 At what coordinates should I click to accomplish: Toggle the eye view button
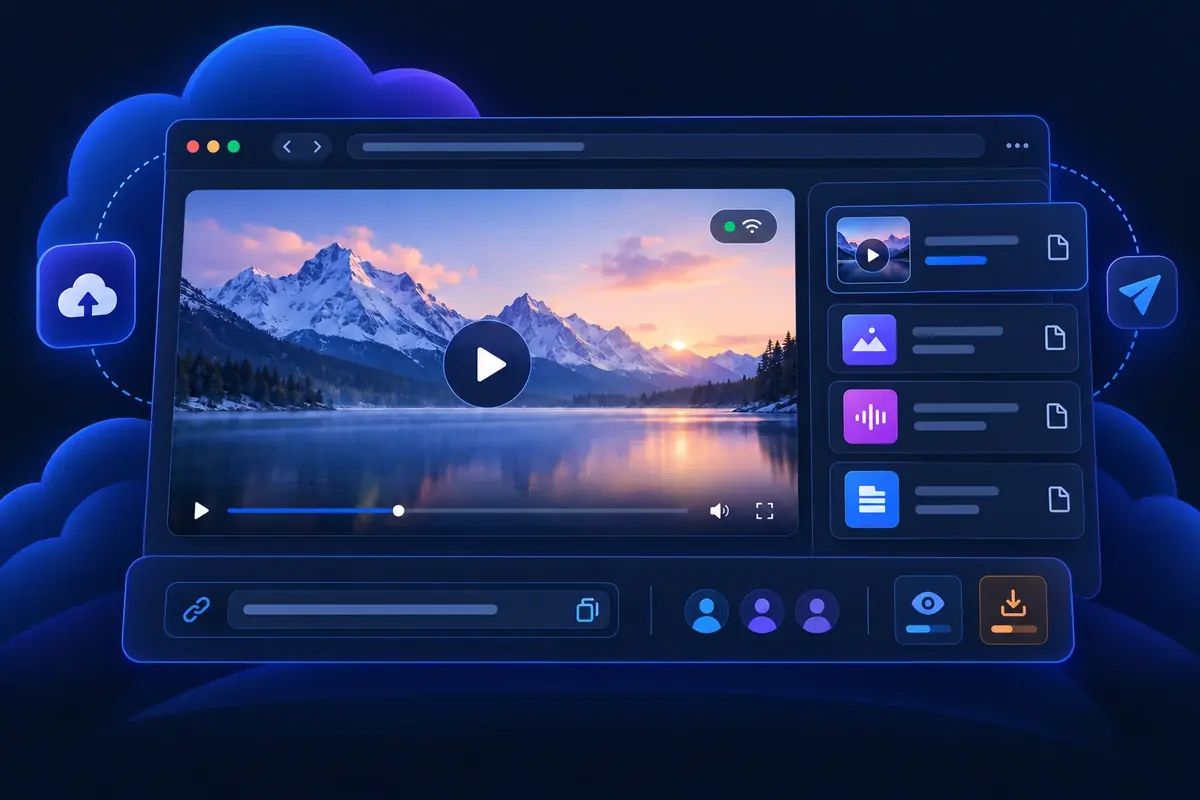click(x=928, y=609)
